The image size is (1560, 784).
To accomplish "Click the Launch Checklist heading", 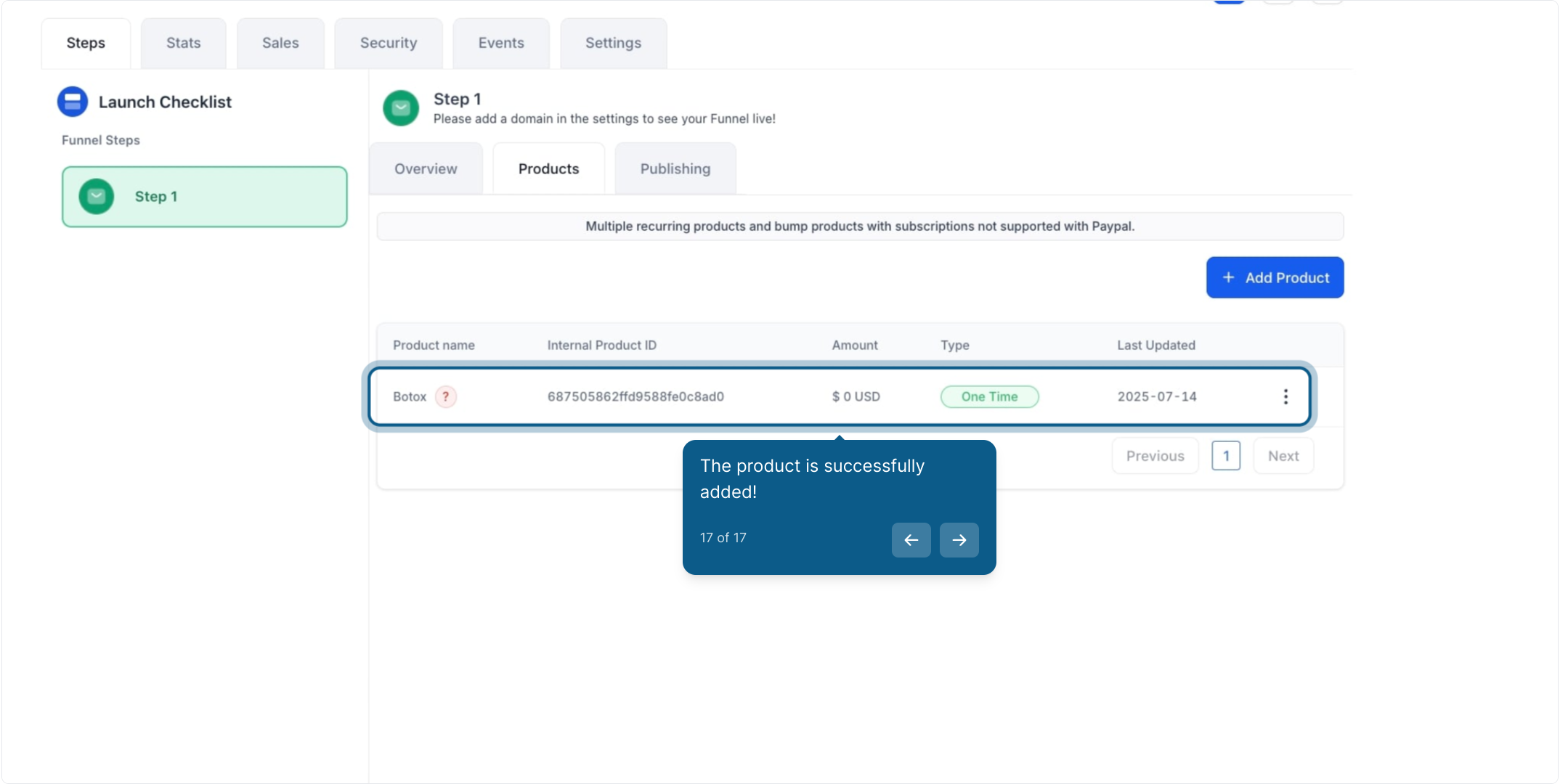I will pyautogui.click(x=165, y=102).
